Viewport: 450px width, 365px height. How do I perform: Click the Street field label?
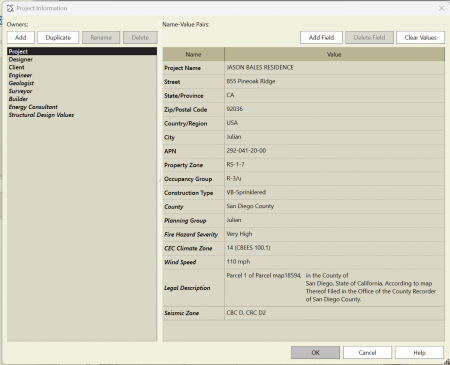click(x=172, y=82)
